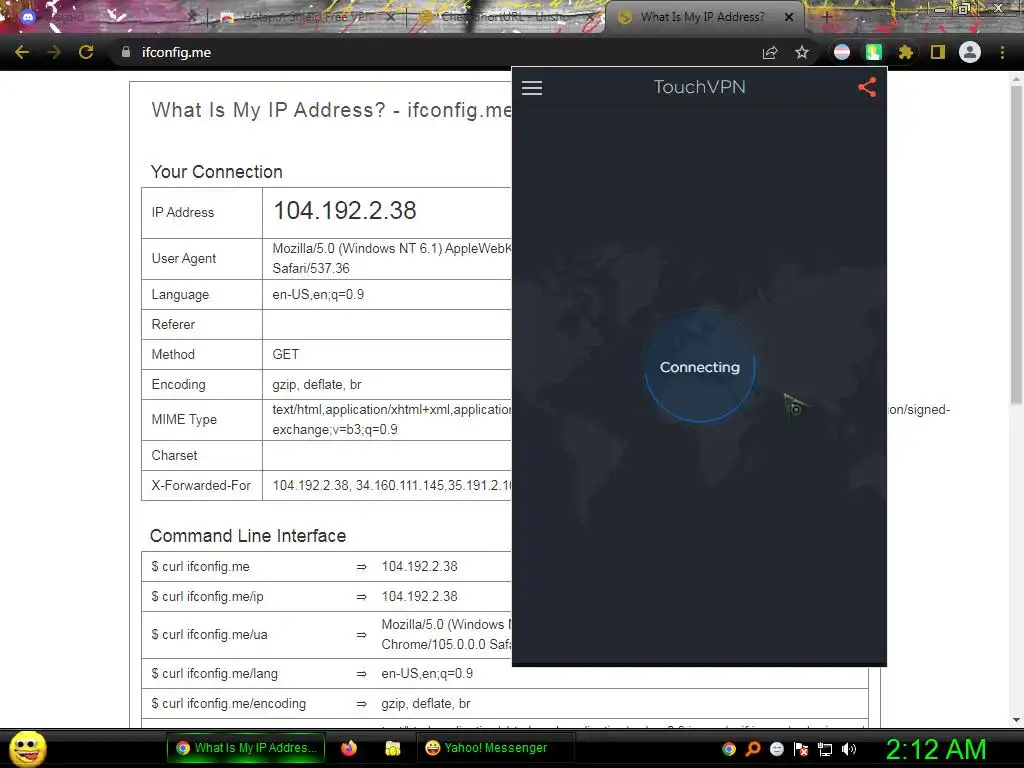The height and width of the screenshot is (768, 1024).
Task: Bookmark this page with the star icon
Action: click(802, 52)
